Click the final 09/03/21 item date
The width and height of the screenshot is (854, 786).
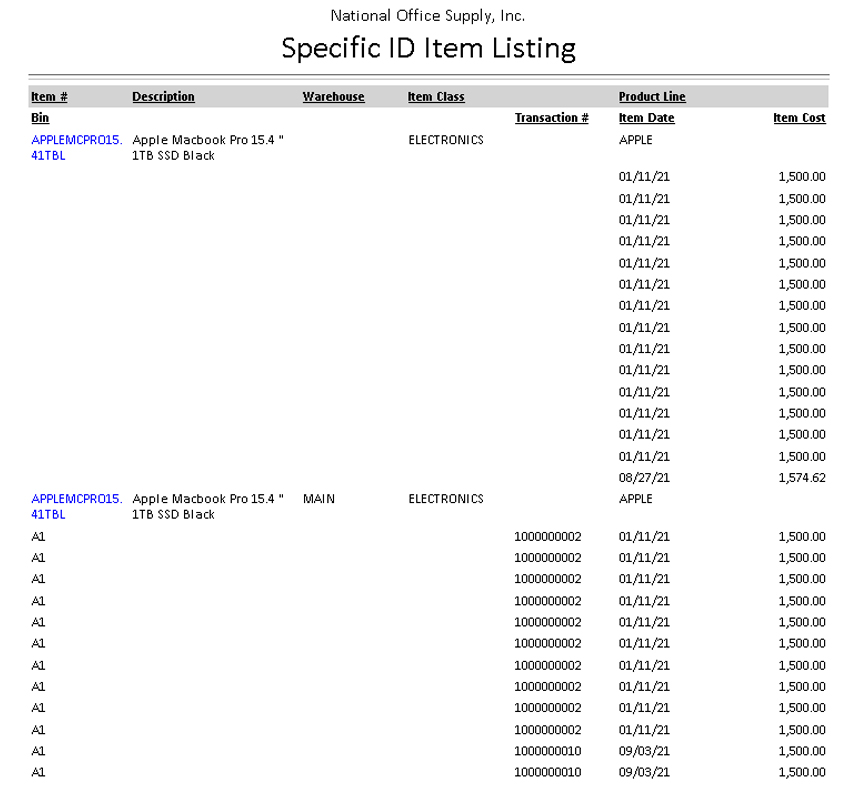(644, 772)
